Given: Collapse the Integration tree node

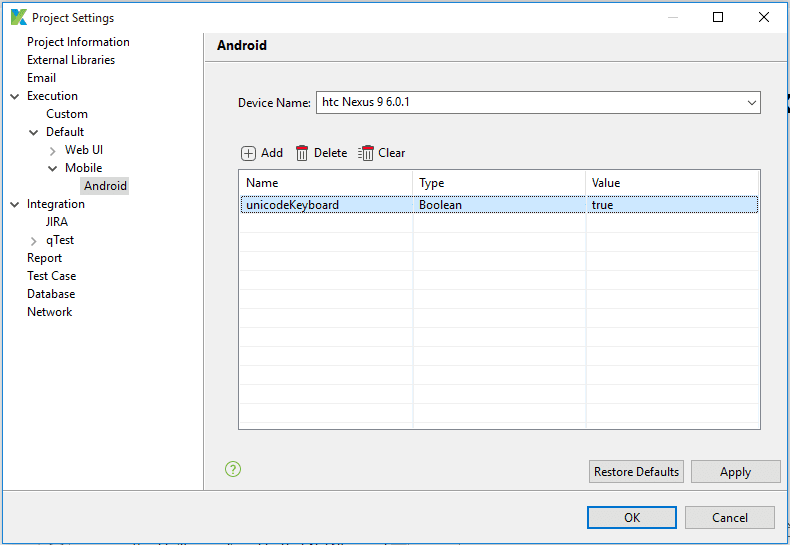Looking at the screenshot, I should pyautogui.click(x=15, y=205).
